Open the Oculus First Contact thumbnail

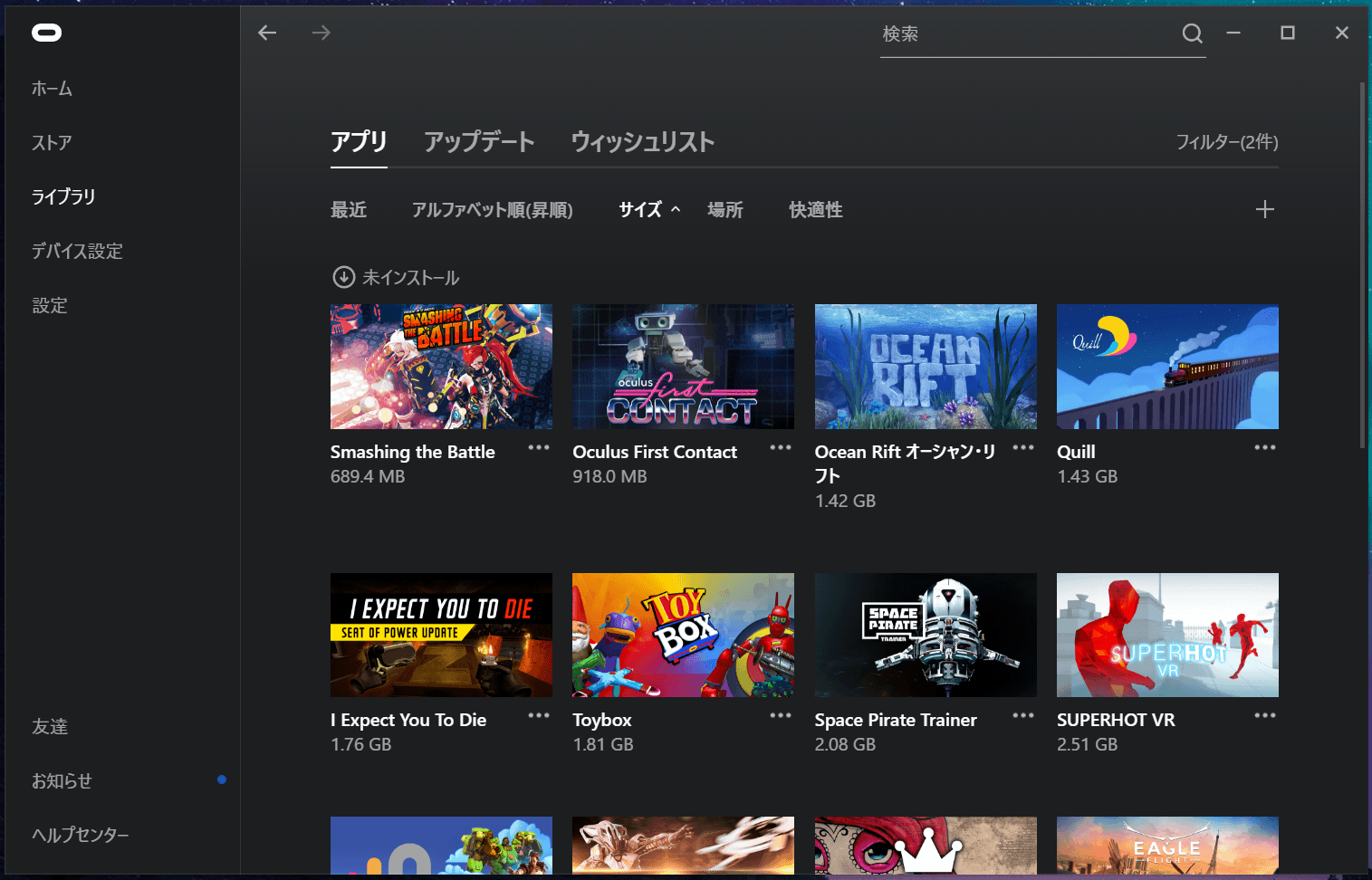click(x=683, y=367)
